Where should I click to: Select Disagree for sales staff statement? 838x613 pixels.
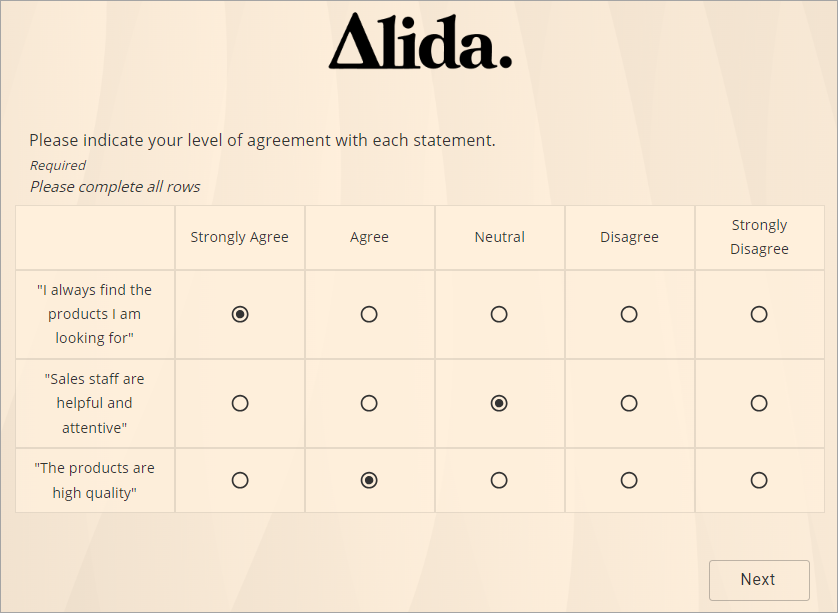[629, 402]
